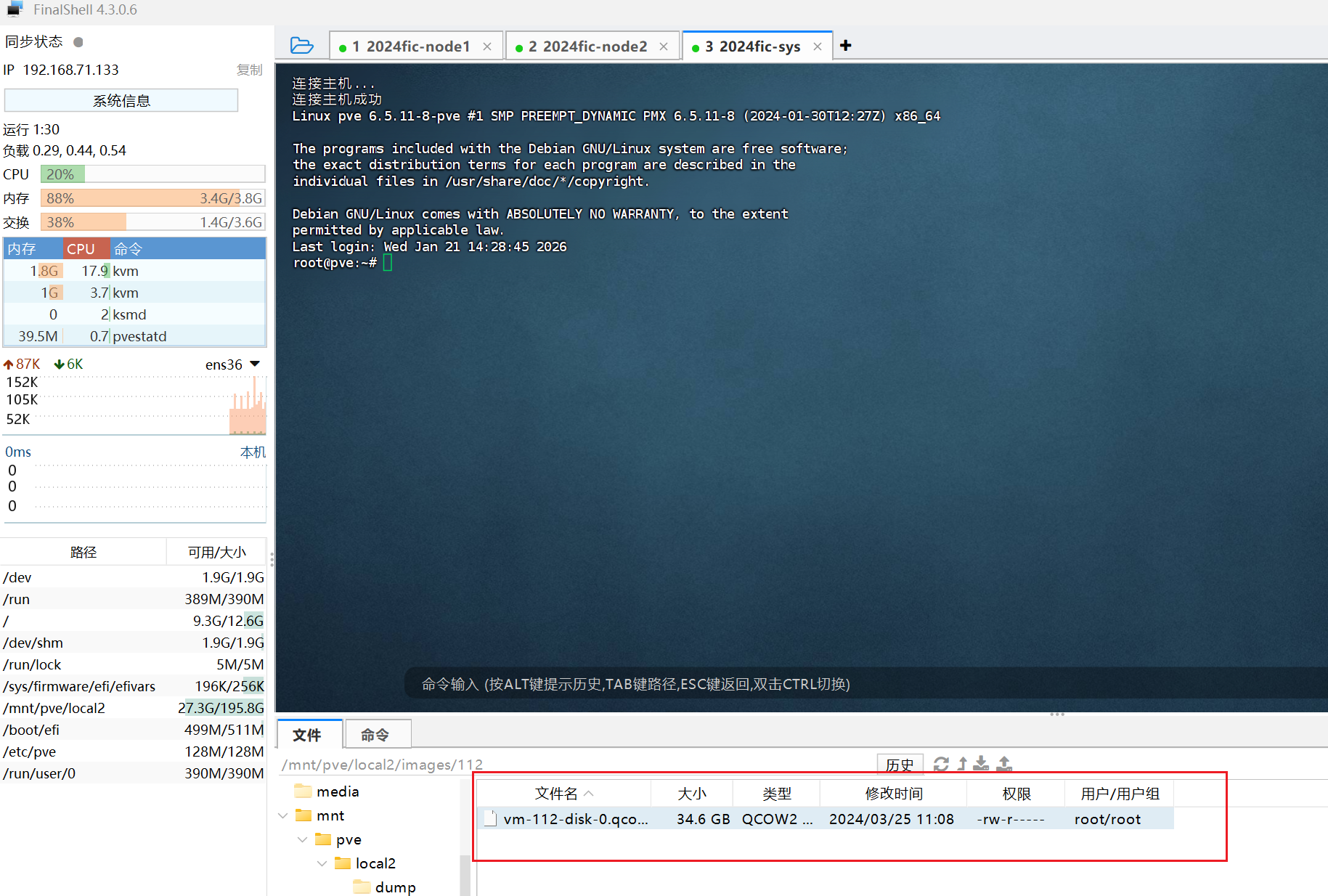
Task: Select the ksmd process row
Action: (x=135, y=314)
